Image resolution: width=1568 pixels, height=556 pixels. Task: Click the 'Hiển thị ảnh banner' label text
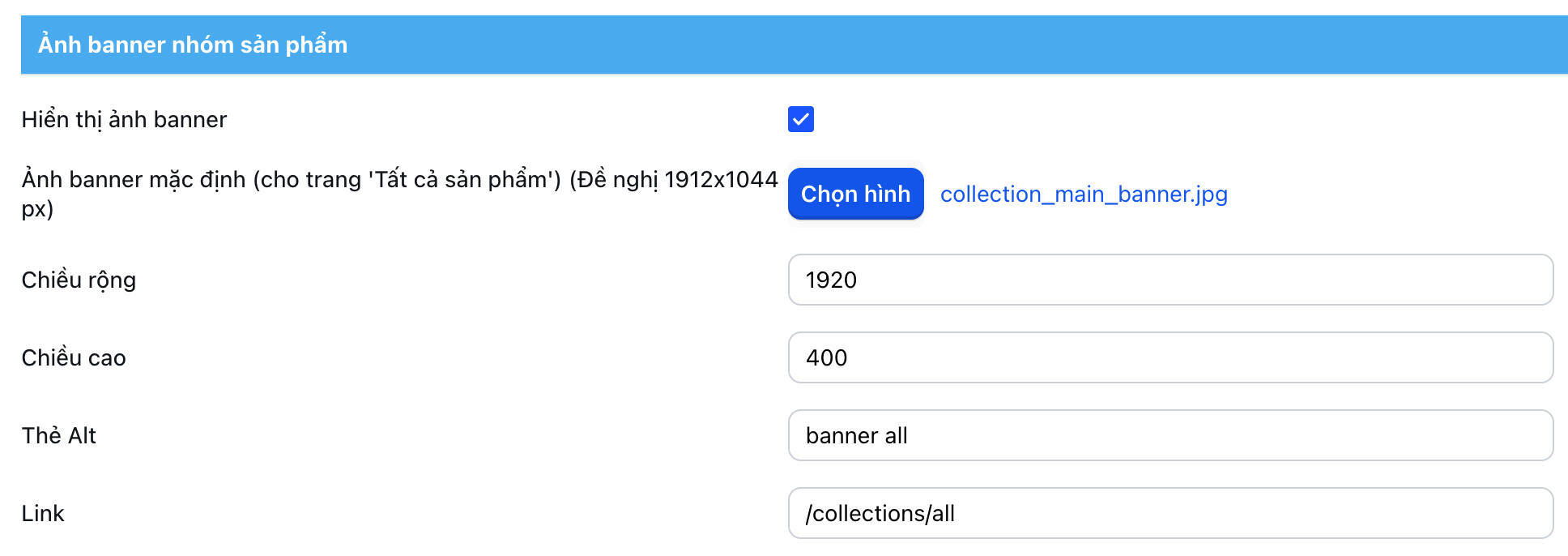124,120
